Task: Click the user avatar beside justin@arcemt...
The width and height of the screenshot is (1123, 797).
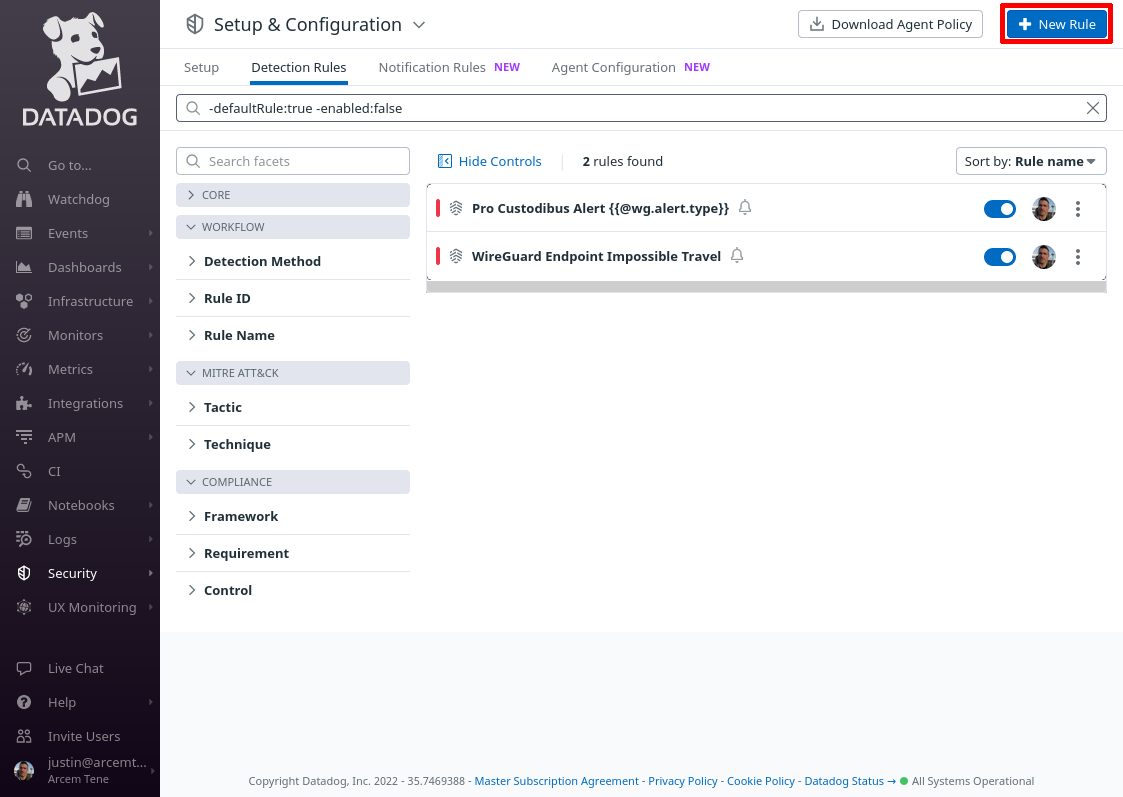Action: pos(24,771)
